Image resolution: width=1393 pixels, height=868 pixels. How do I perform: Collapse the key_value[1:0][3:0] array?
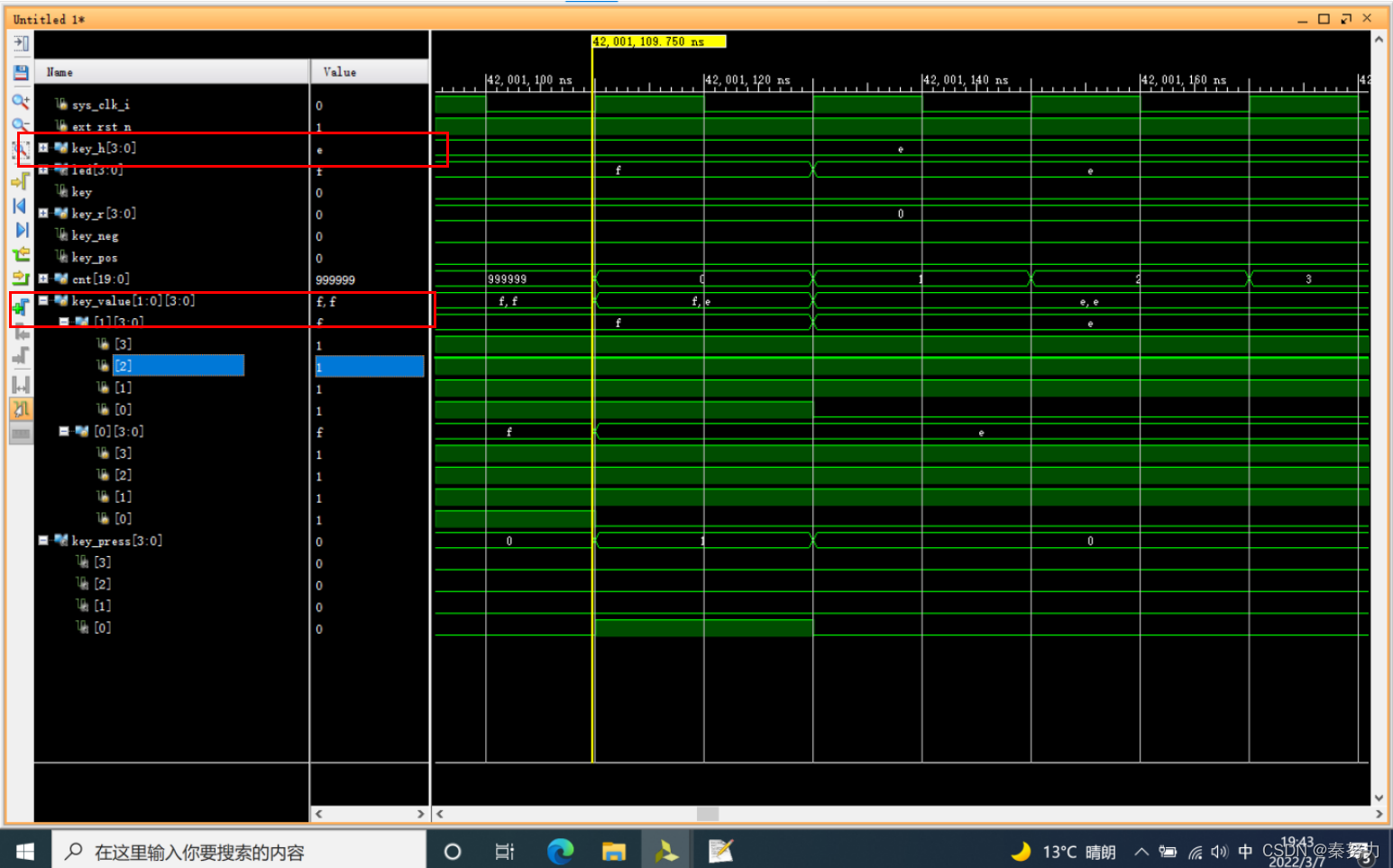[43, 301]
